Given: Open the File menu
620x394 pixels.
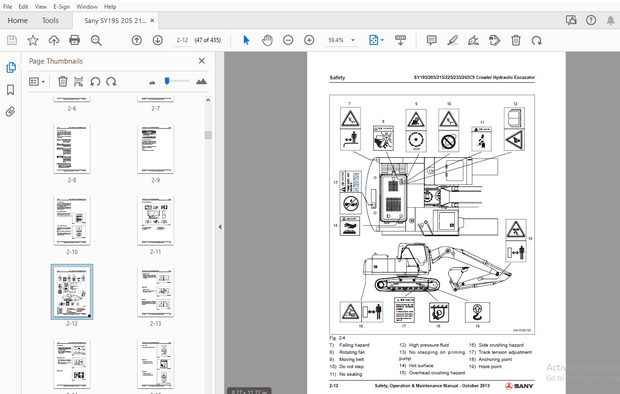Looking at the screenshot, I should click(x=8, y=6).
